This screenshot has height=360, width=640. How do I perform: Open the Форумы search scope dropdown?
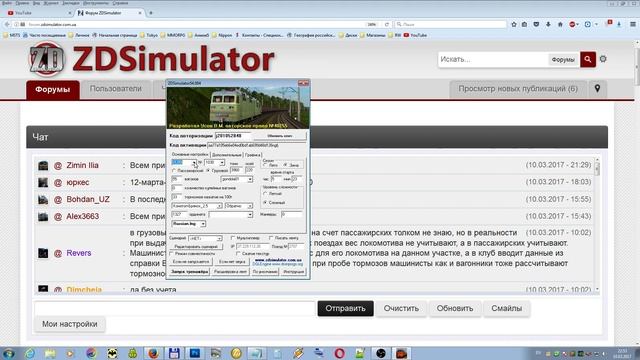tap(563, 60)
